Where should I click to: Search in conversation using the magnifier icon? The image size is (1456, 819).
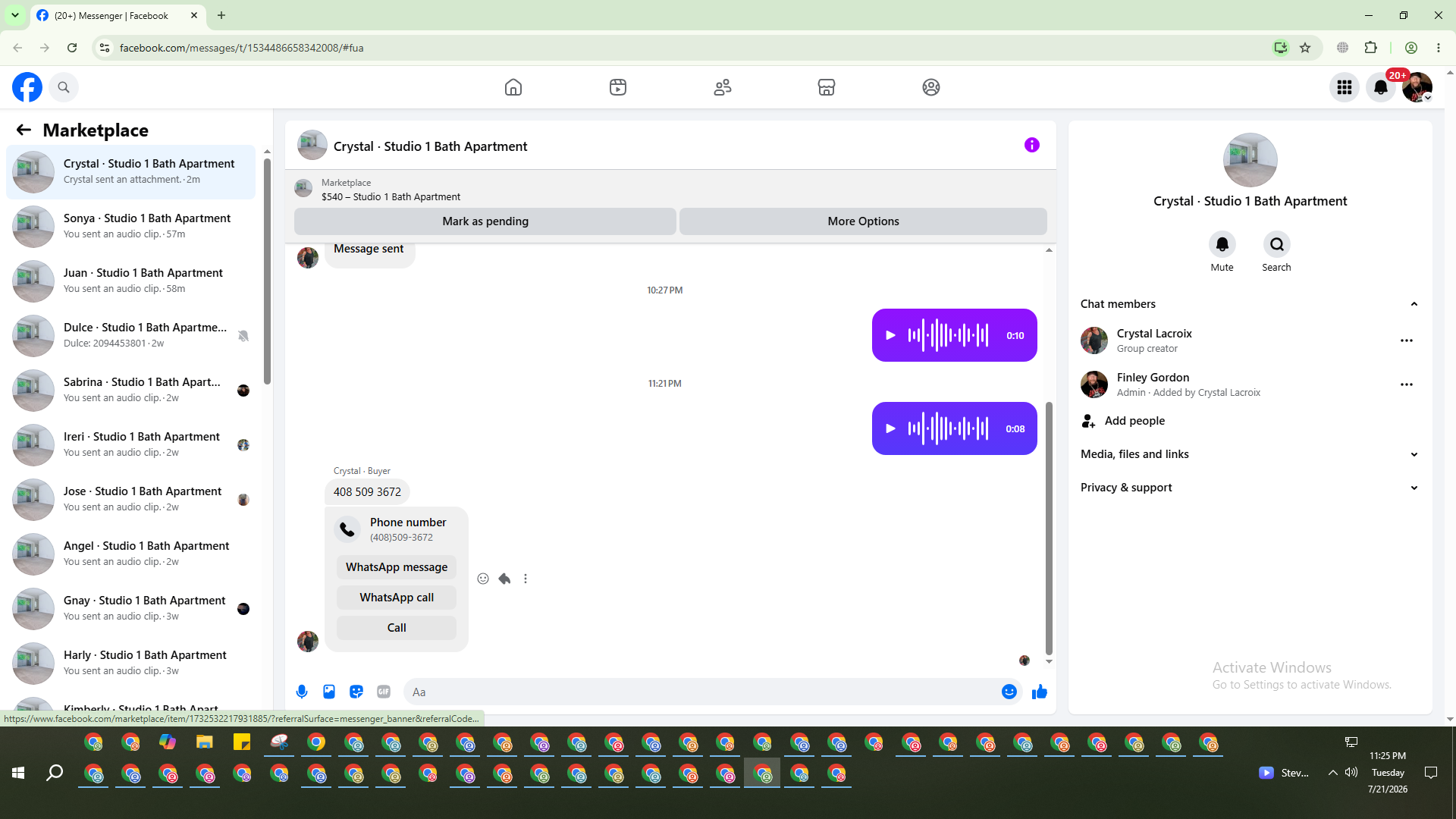point(1277,244)
